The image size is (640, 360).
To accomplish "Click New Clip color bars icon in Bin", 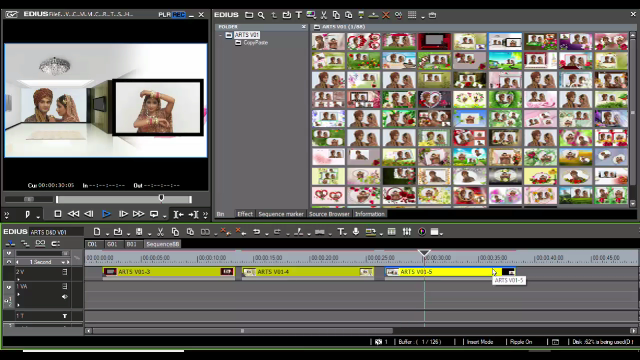I will pyautogui.click(x=311, y=15).
